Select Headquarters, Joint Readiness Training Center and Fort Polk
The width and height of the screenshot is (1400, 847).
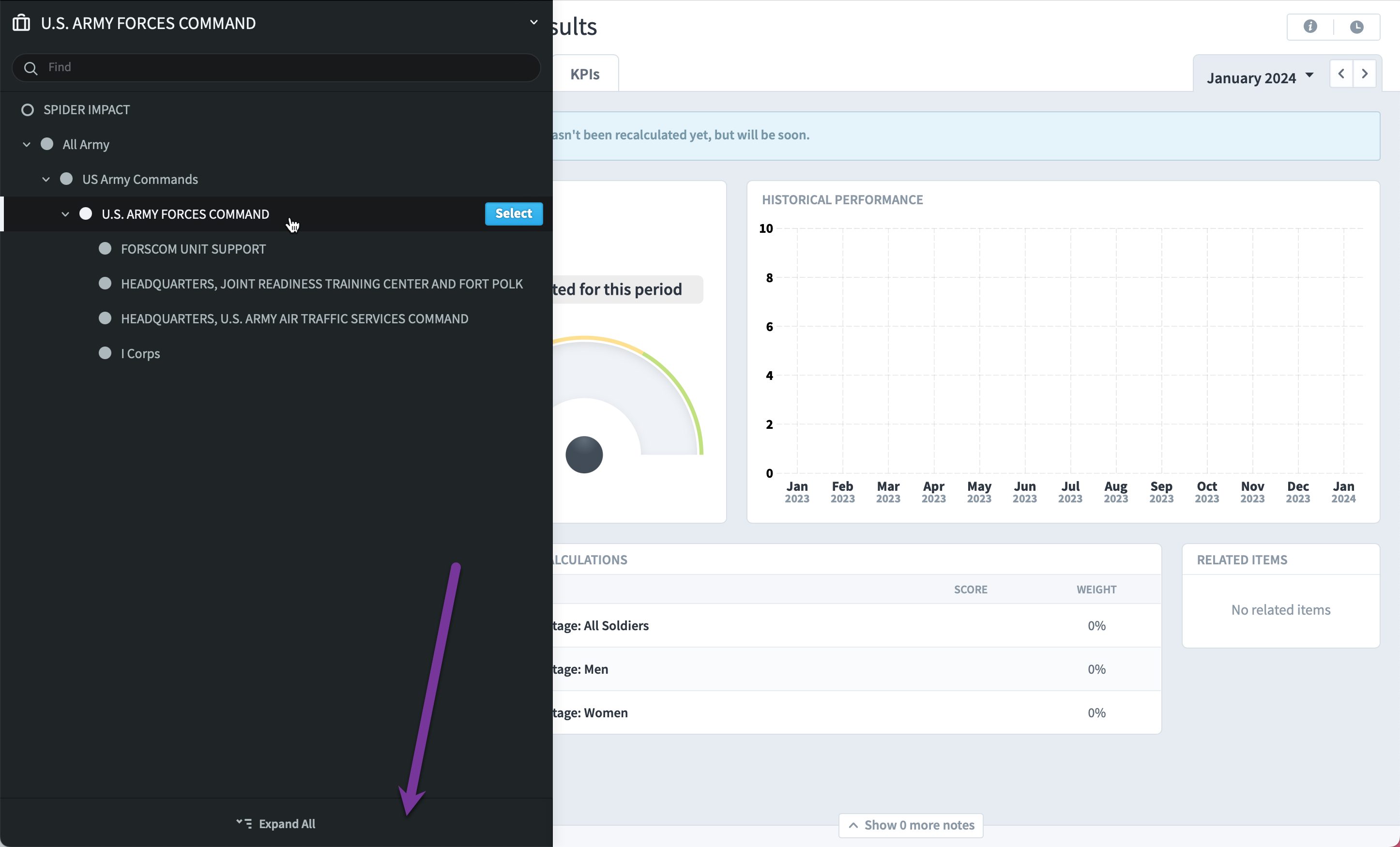tap(321, 284)
